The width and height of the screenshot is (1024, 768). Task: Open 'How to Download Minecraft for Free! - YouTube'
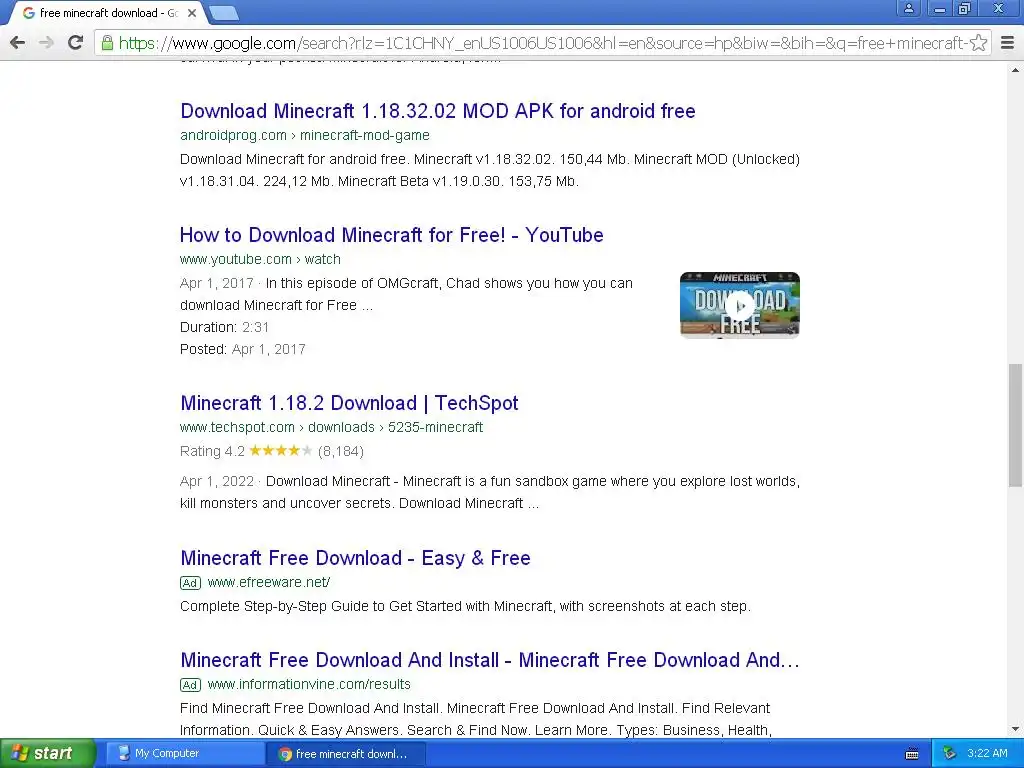point(391,235)
